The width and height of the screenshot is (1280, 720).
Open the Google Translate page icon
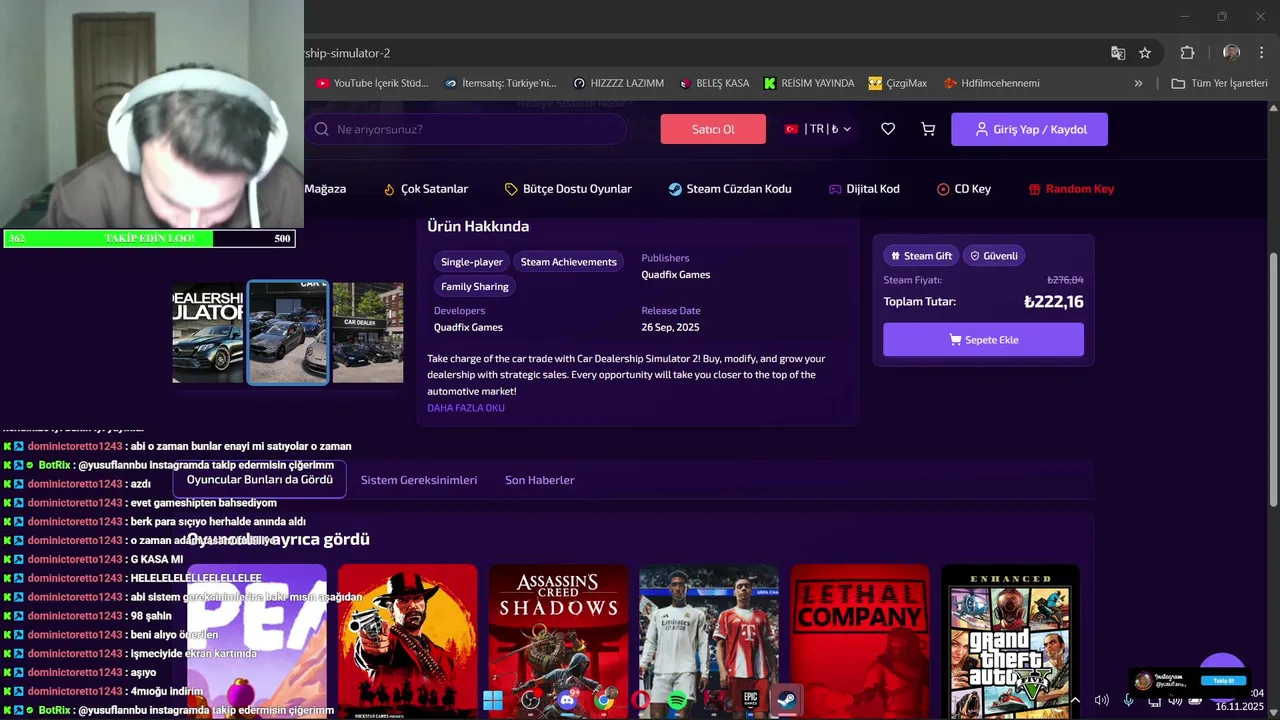point(1118,53)
